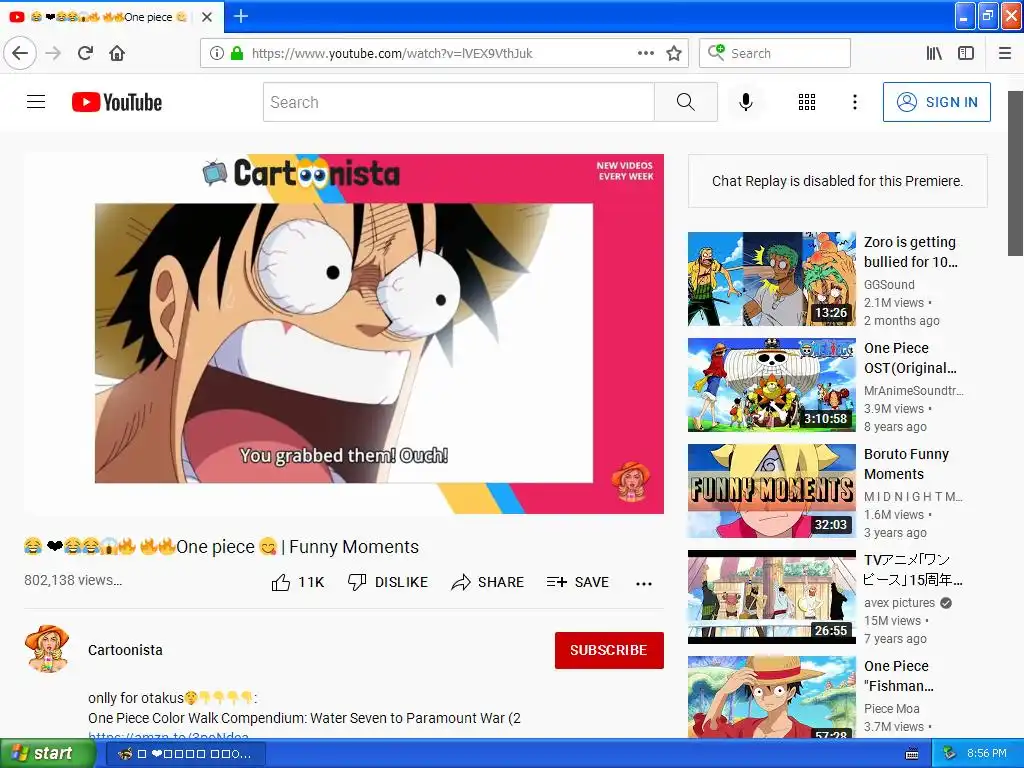The image size is (1024, 768).
Task: Open a new tab with the plus button
Action: (241, 16)
